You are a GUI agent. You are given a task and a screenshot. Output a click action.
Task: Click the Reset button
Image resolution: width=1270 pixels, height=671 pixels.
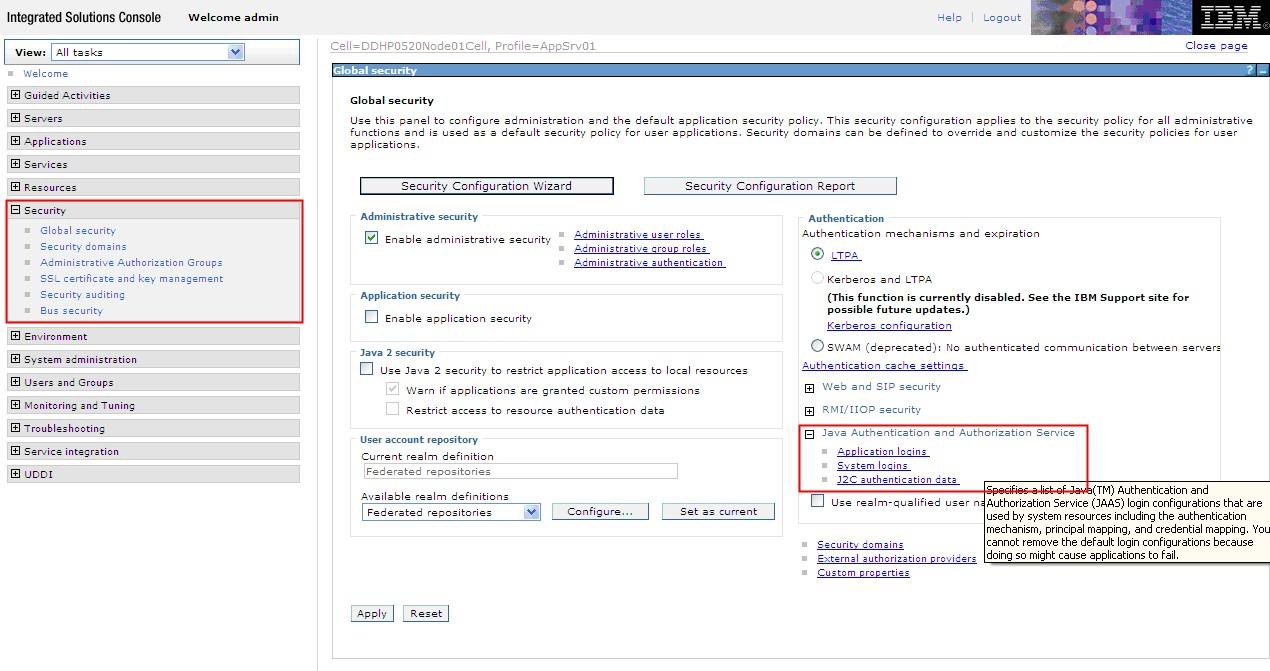[x=426, y=613]
